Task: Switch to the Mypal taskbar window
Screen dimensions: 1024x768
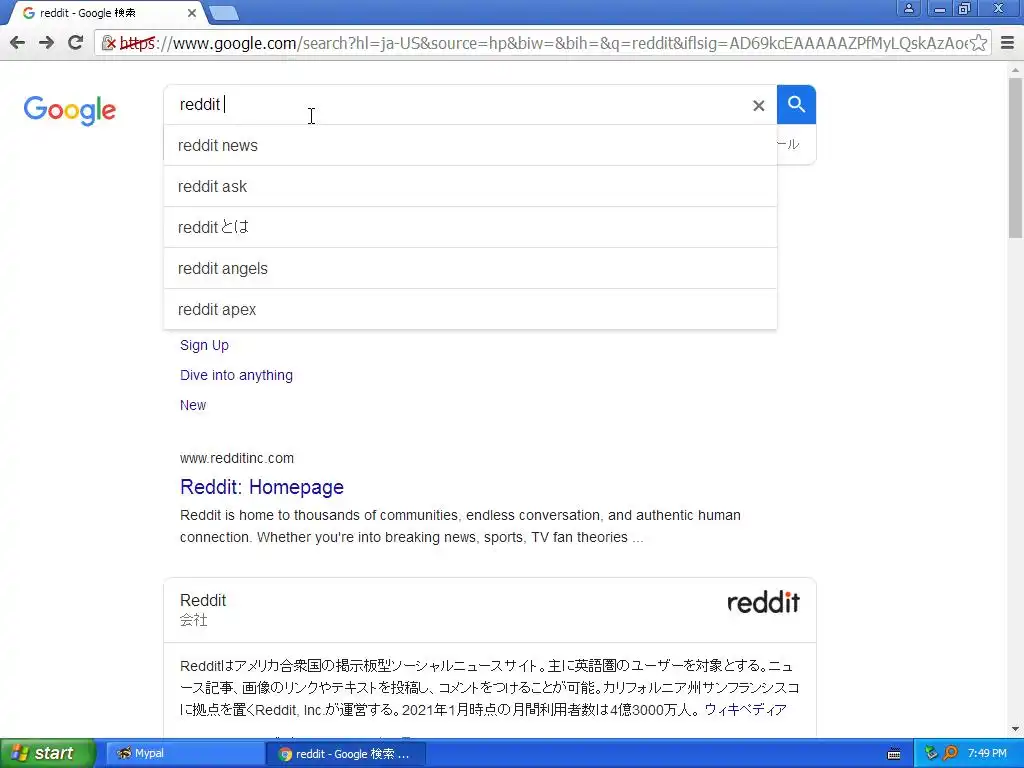Action: 184,754
